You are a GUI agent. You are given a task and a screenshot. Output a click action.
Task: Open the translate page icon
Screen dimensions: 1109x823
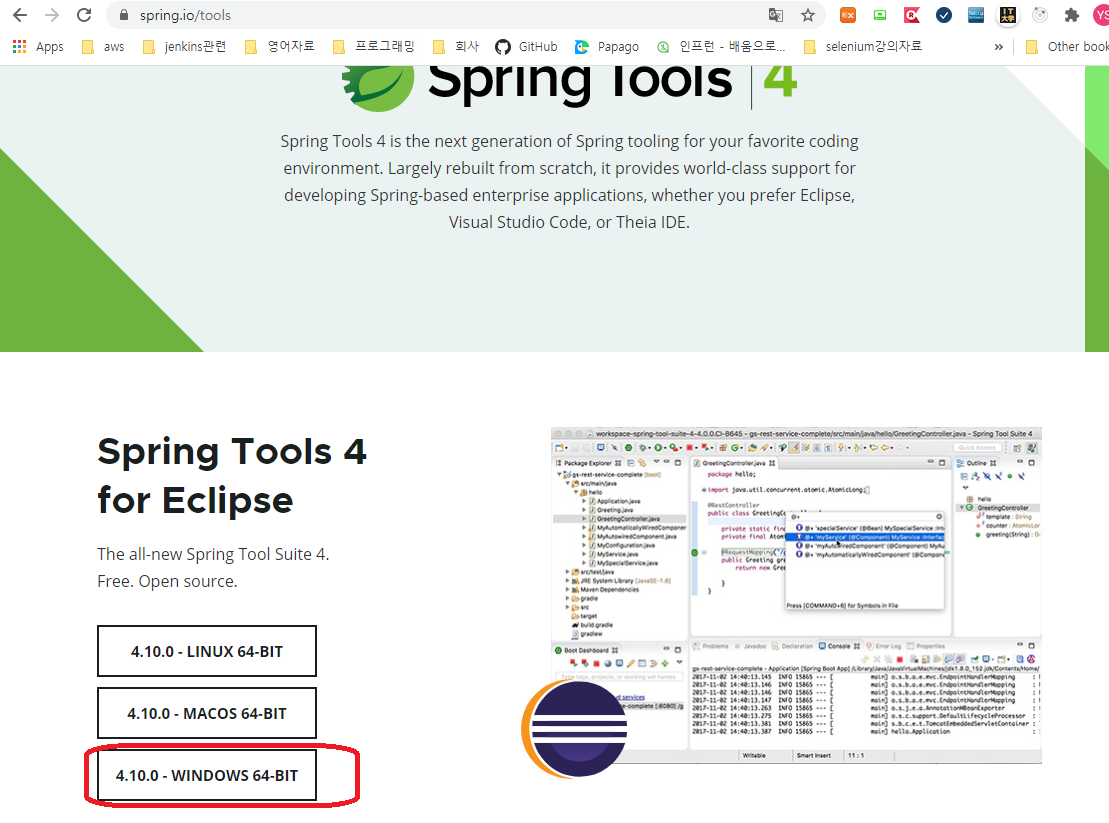click(x=776, y=15)
